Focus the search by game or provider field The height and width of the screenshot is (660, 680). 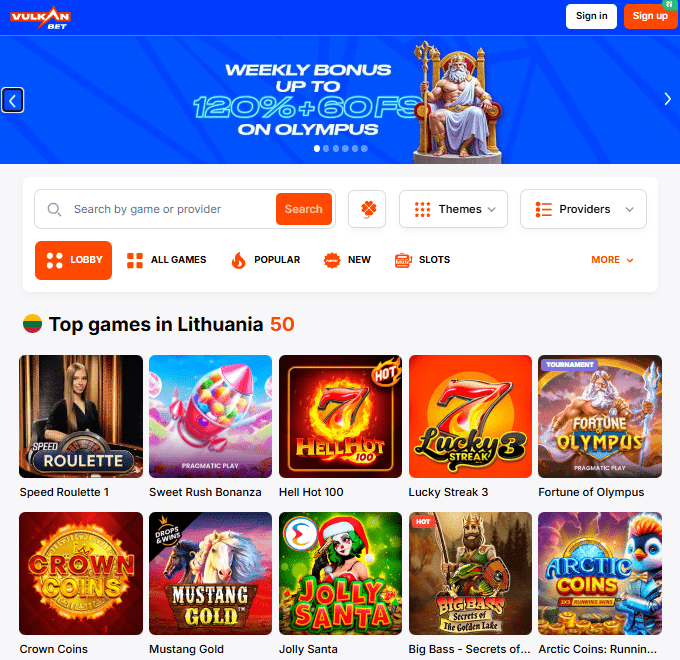point(171,209)
